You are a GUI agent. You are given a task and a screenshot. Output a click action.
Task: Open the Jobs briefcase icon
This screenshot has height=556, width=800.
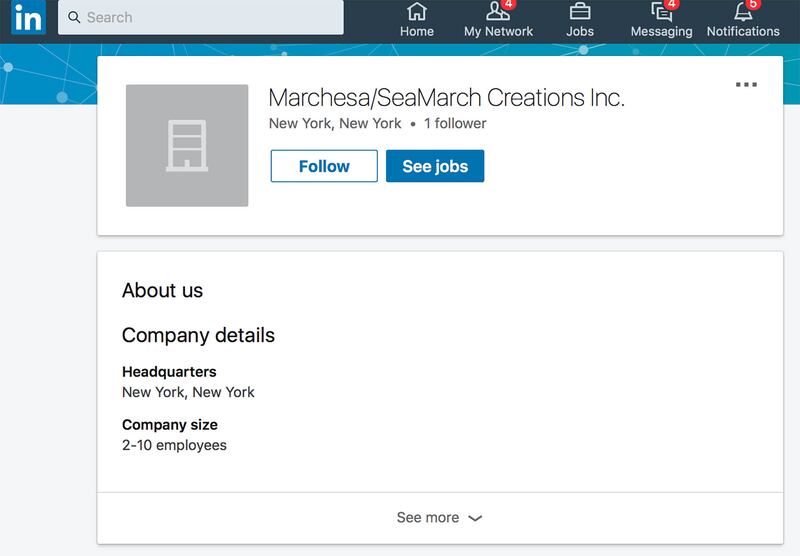pos(580,12)
